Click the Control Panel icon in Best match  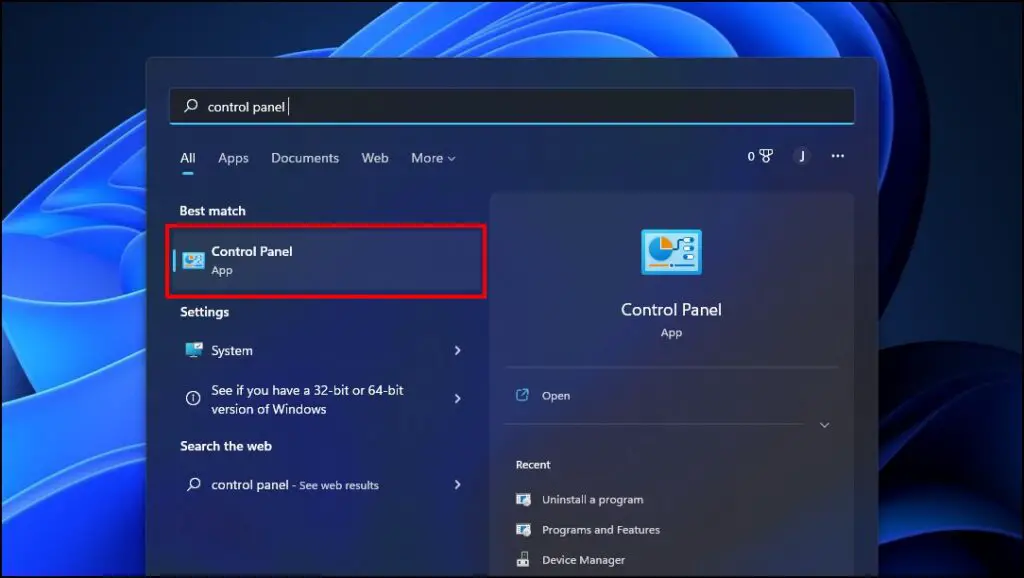tap(193, 260)
